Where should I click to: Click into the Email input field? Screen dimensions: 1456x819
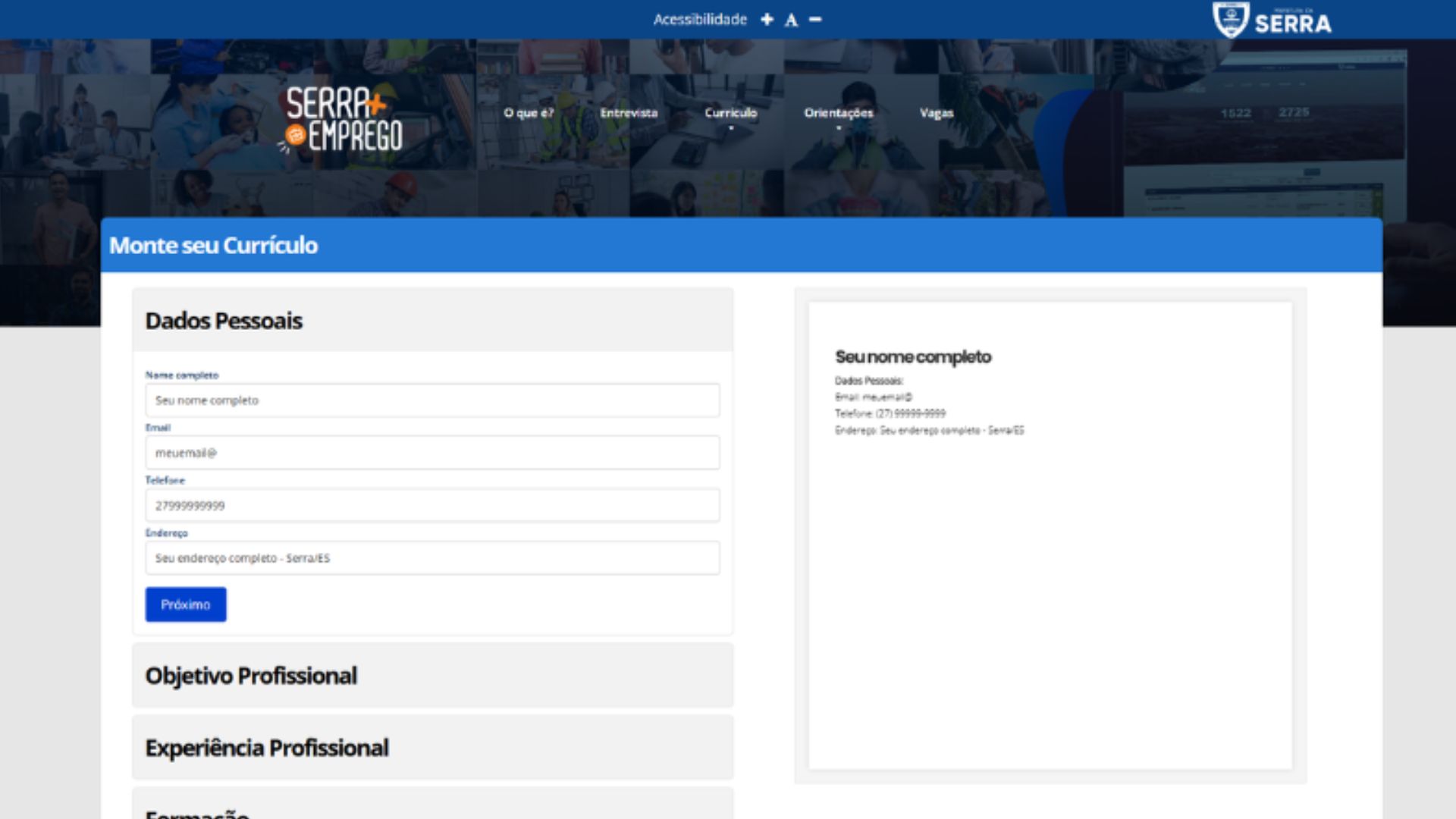pyautogui.click(x=432, y=453)
